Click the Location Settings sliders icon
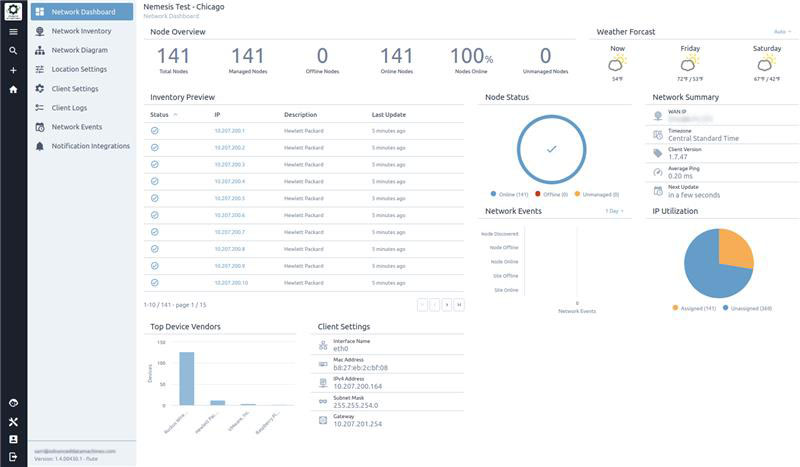 [40, 69]
